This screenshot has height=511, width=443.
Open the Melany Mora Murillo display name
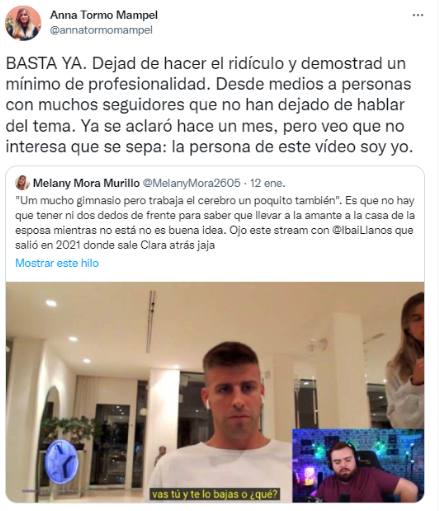point(86,183)
